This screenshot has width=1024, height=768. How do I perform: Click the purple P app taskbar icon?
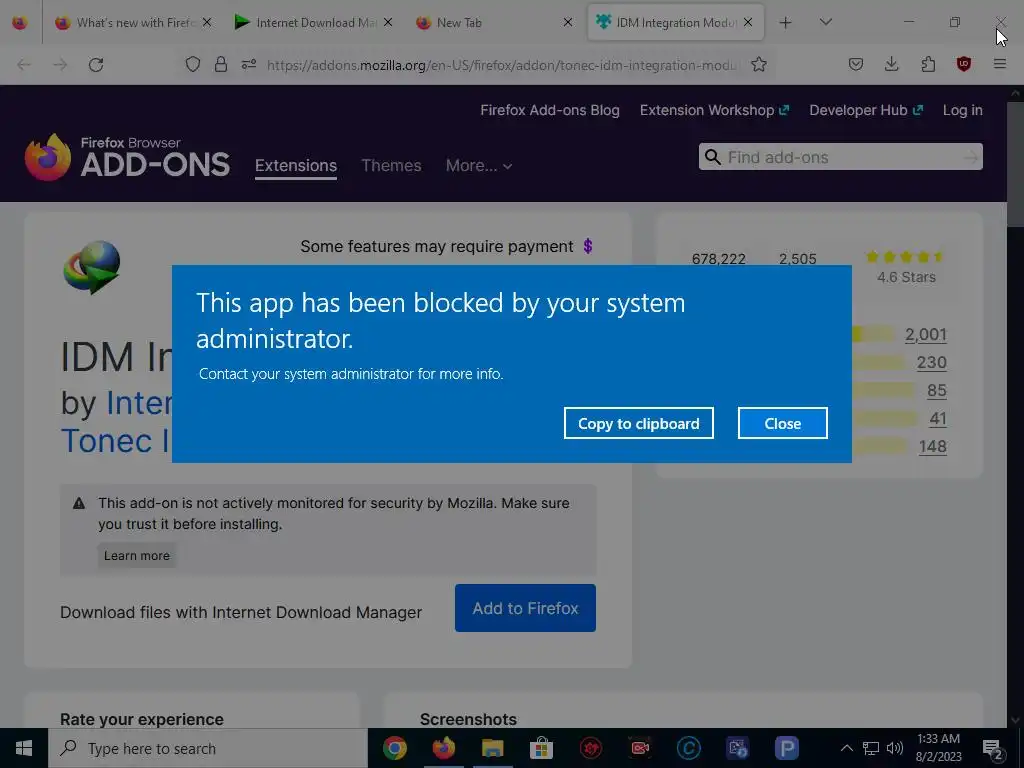786,748
